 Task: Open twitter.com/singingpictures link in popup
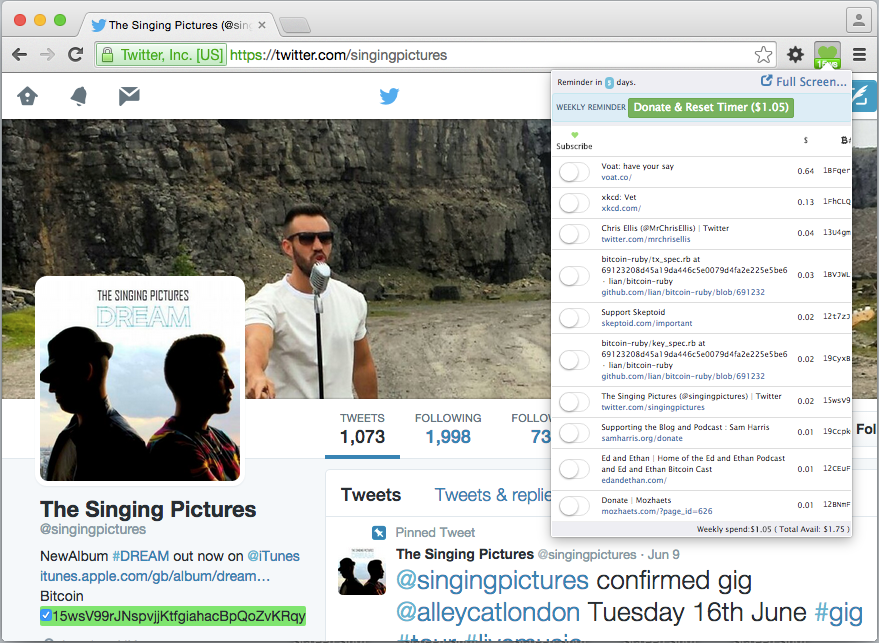pos(653,408)
